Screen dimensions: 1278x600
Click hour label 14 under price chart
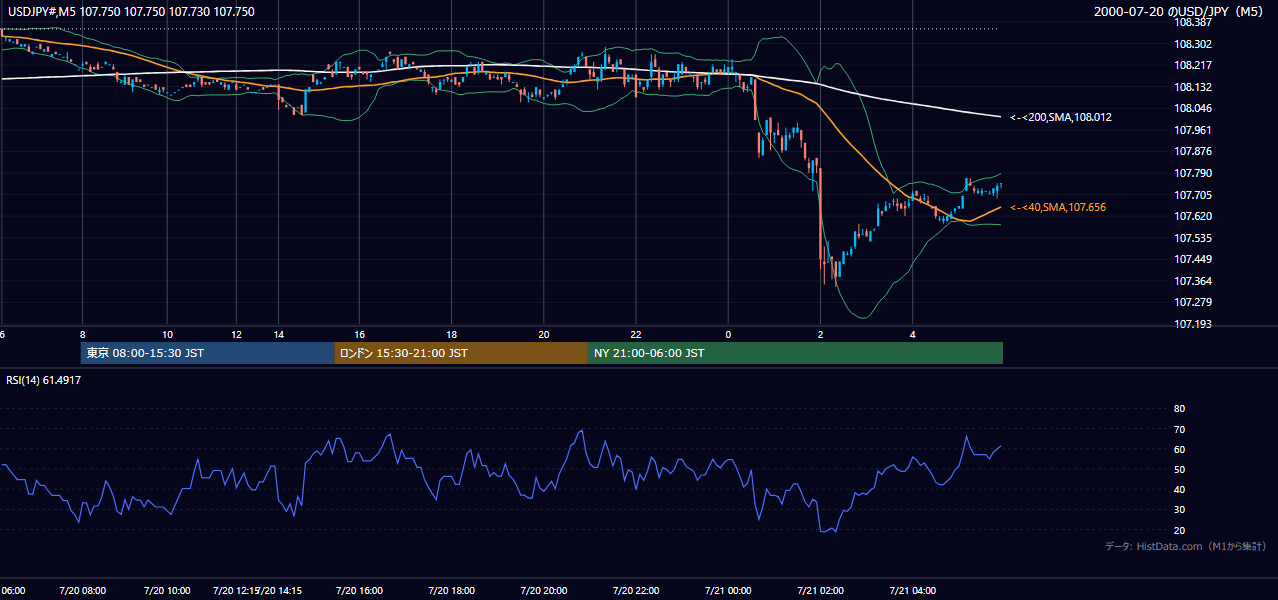279,334
